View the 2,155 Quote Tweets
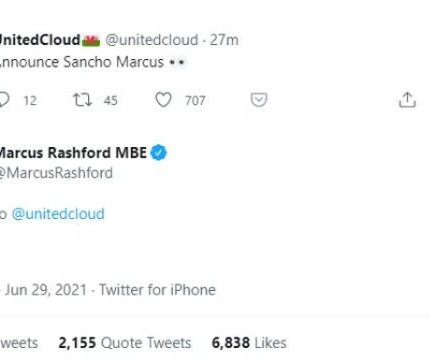 pyautogui.click(x=125, y=343)
